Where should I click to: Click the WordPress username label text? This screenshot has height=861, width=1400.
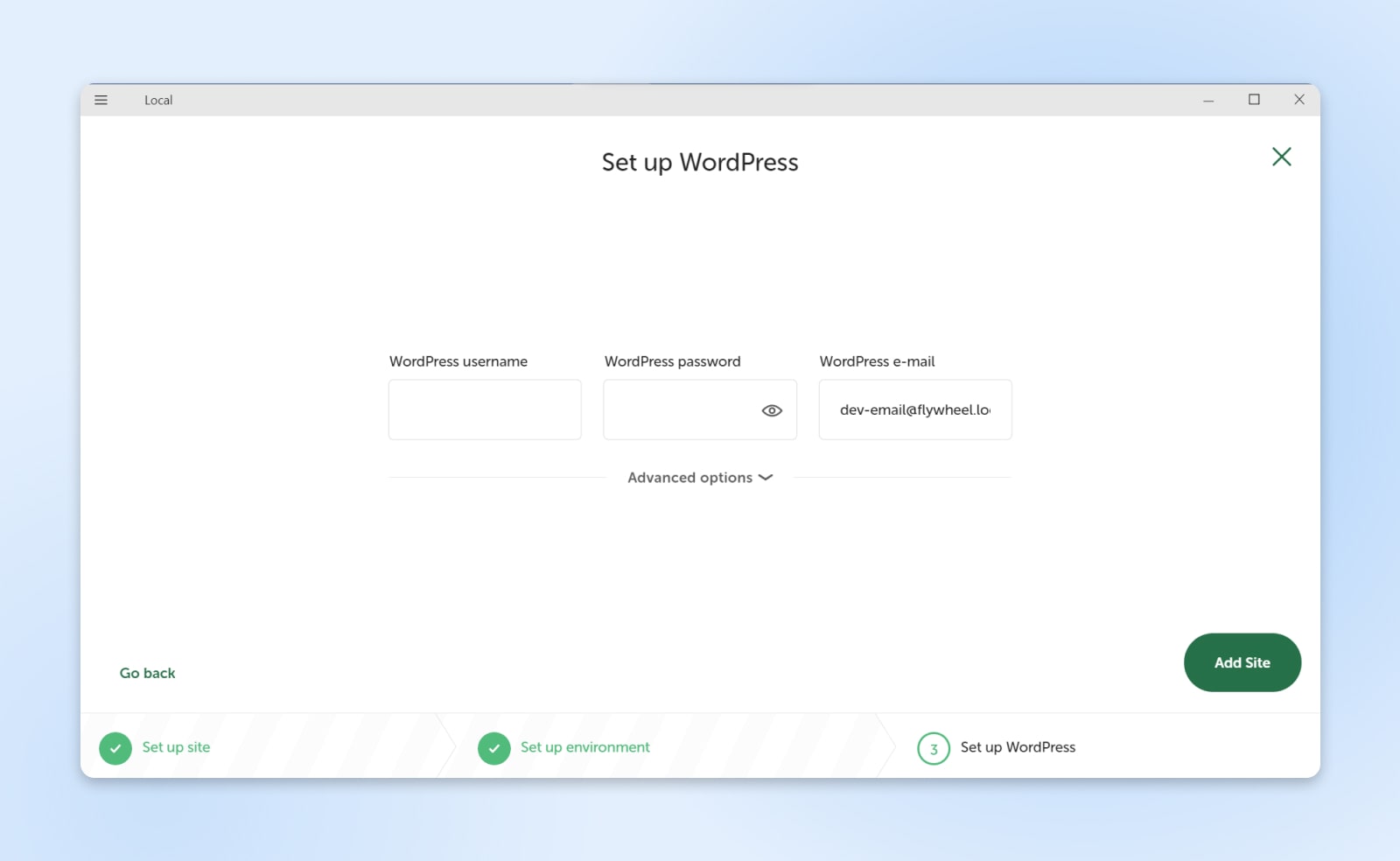pyautogui.click(x=458, y=361)
